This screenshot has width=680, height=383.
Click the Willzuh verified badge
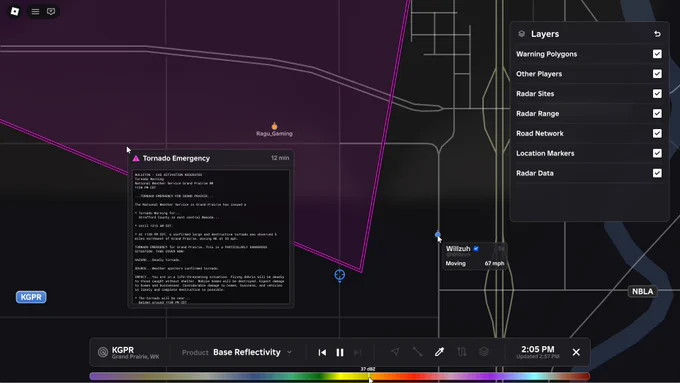coord(476,249)
